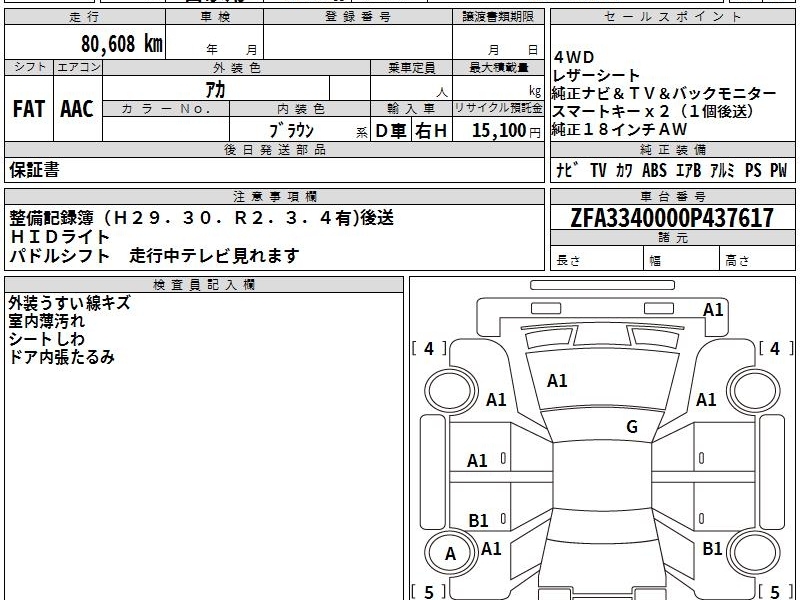Click the 譲渡書類期限 header
Image resolution: width=800 pixels, height=600 pixels.
point(498,17)
